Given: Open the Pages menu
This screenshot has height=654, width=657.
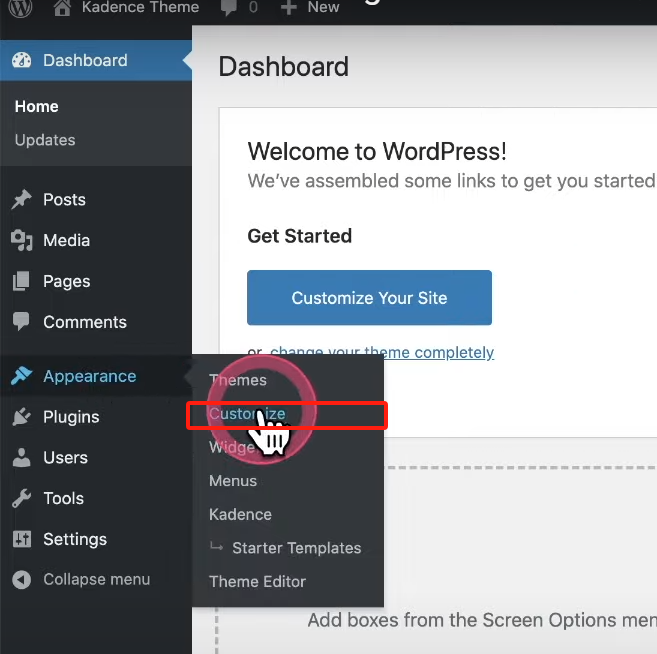Looking at the screenshot, I should click(x=67, y=282).
